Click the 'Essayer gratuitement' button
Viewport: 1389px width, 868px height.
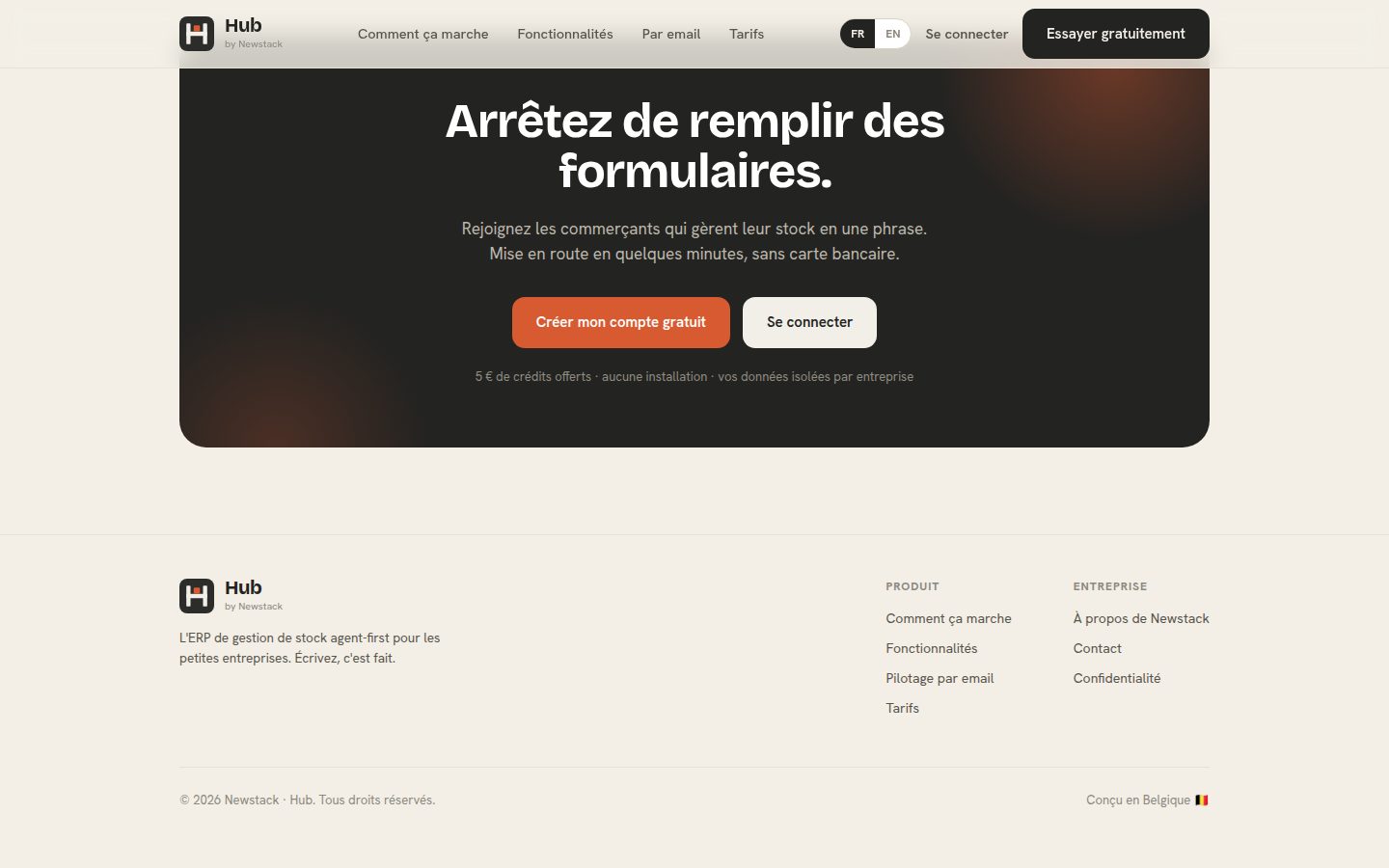click(x=1116, y=34)
